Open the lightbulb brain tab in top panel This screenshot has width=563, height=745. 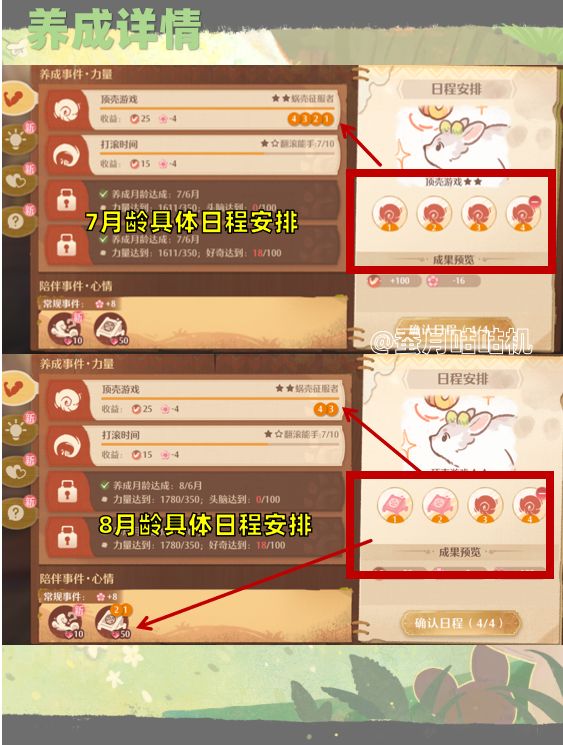pyautogui.click(x=18, y=139)
